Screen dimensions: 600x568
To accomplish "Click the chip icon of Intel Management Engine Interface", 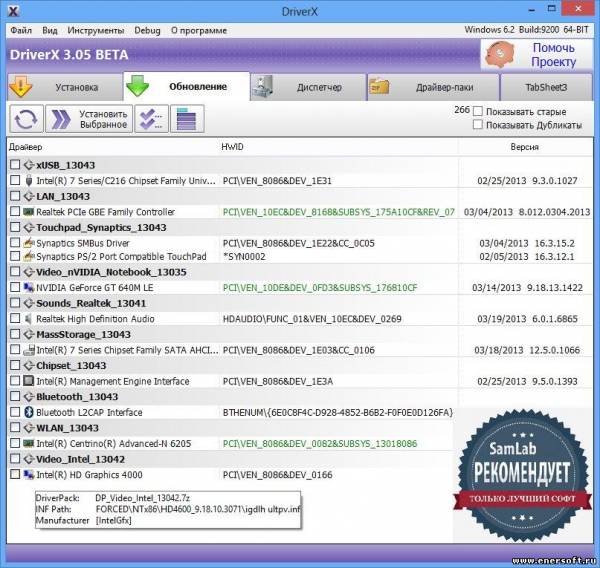I will [28, 381].
